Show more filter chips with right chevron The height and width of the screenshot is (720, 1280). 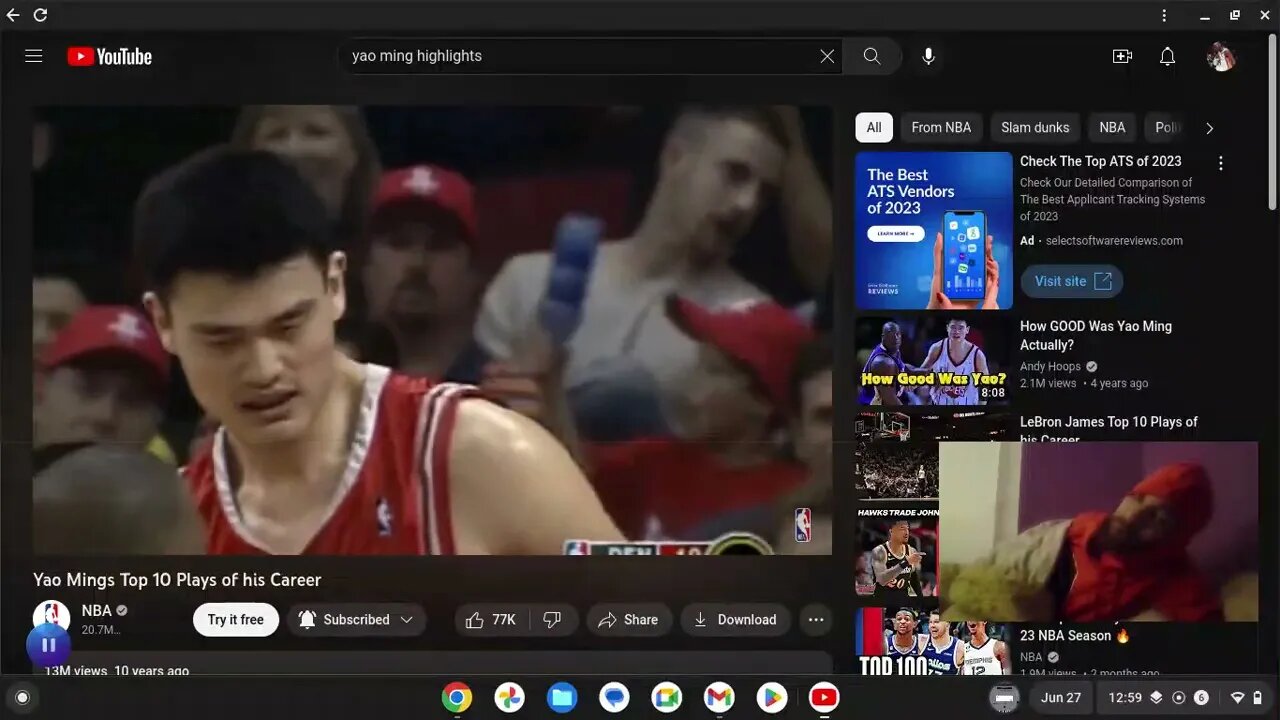pos(1209,128)
